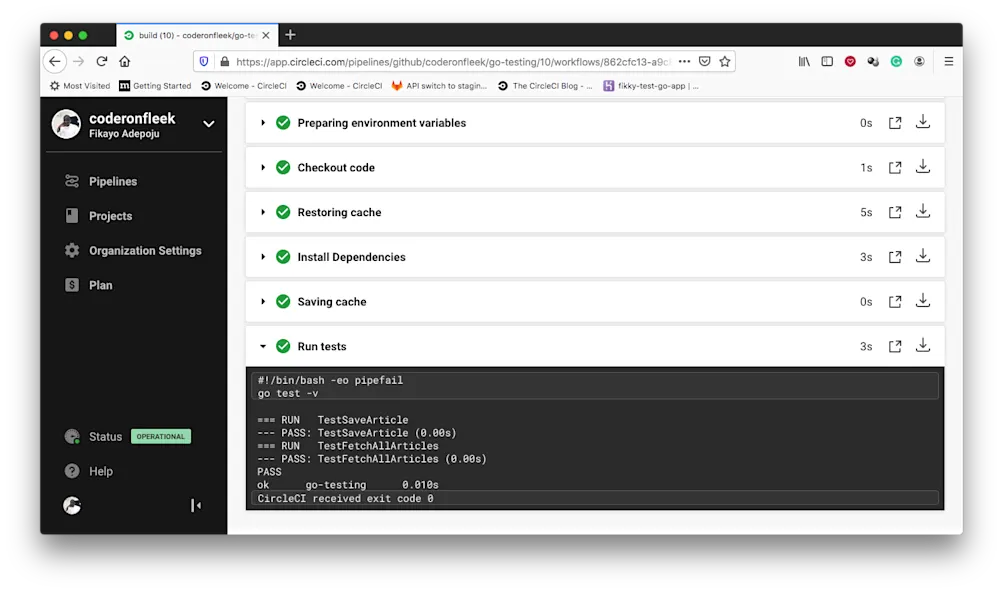Open a new browser tab
The image size is (1003, 592).
pos(290,35)
